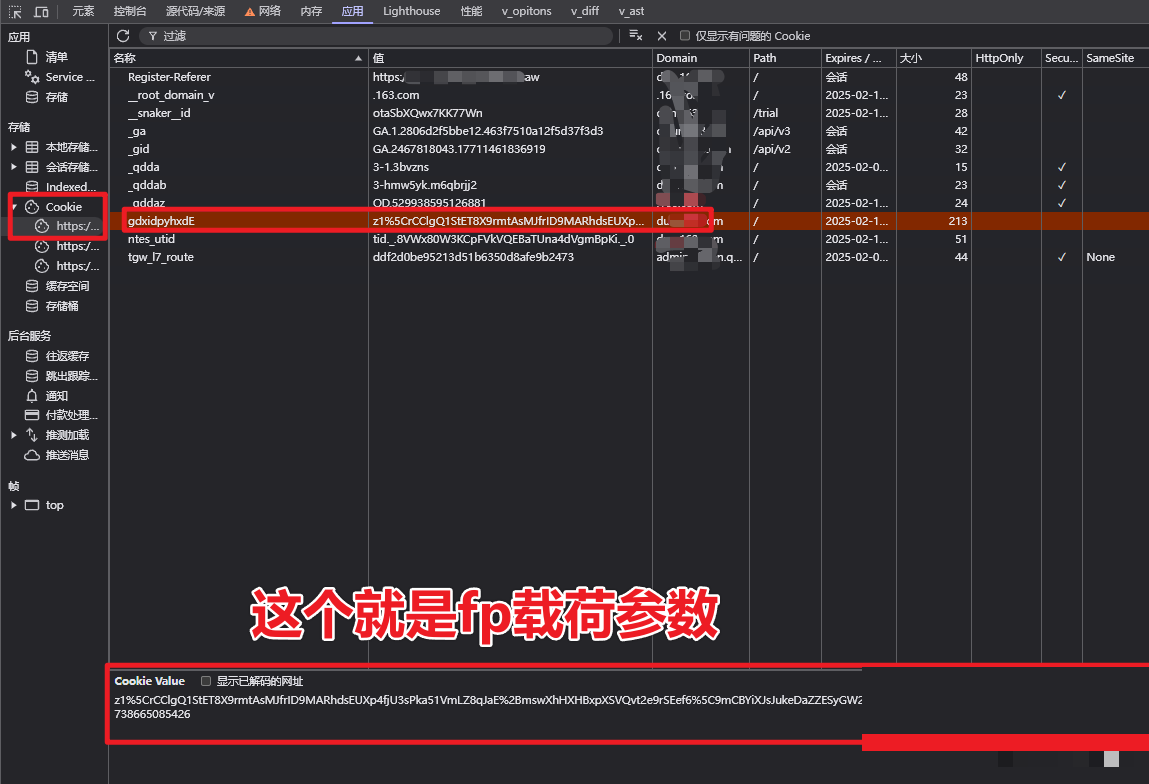Open 往返缓存 under 后台服务
Viewport: 1149px width, 784px height.
(66, 356)
